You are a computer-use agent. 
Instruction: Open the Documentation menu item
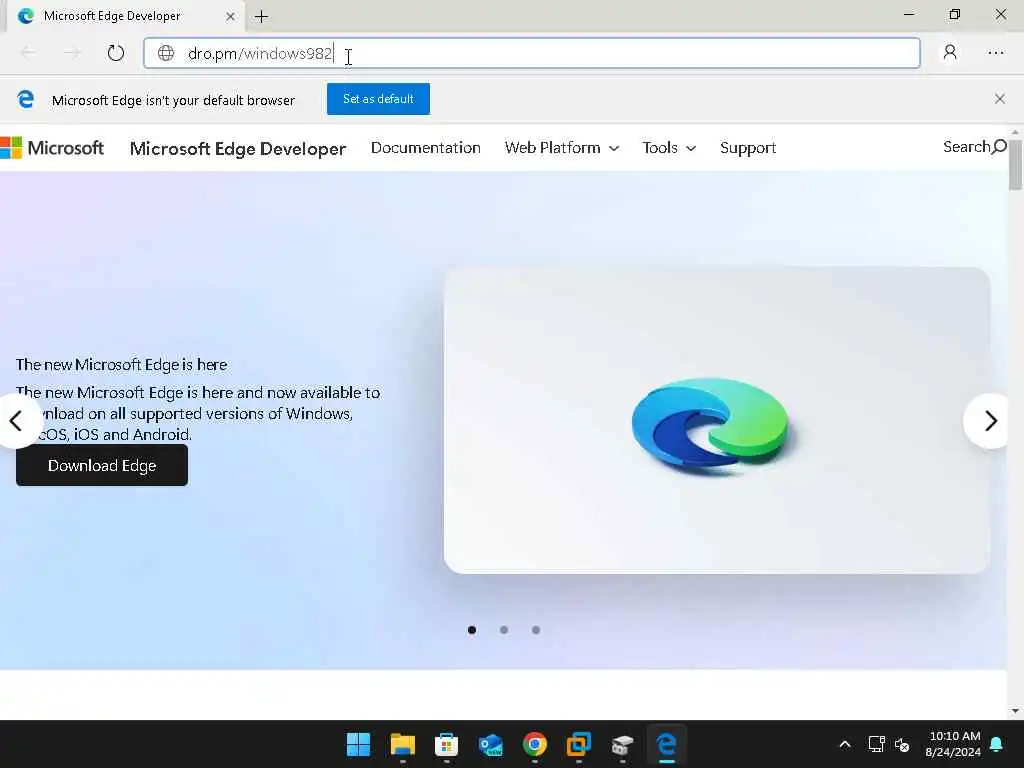pos(425,148)
